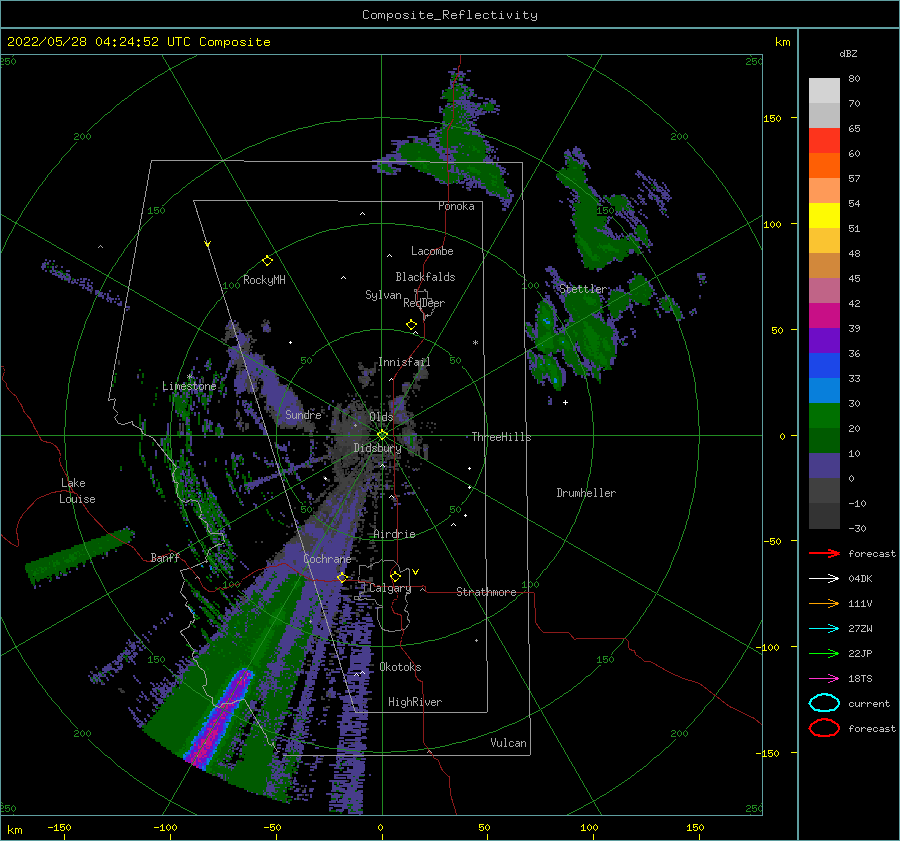900x841 pixels.
Task: Click the Limestone label
Action: coord(189,386)
